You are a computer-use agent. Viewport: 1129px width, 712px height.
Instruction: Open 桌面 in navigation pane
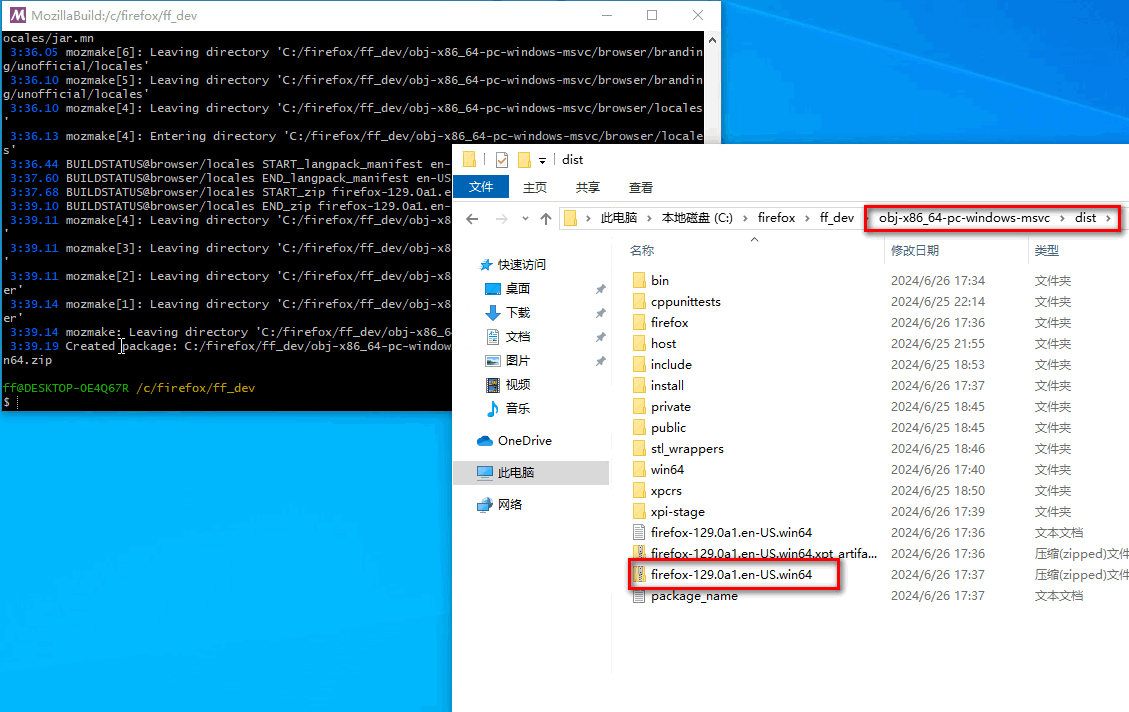coord(517,289)
